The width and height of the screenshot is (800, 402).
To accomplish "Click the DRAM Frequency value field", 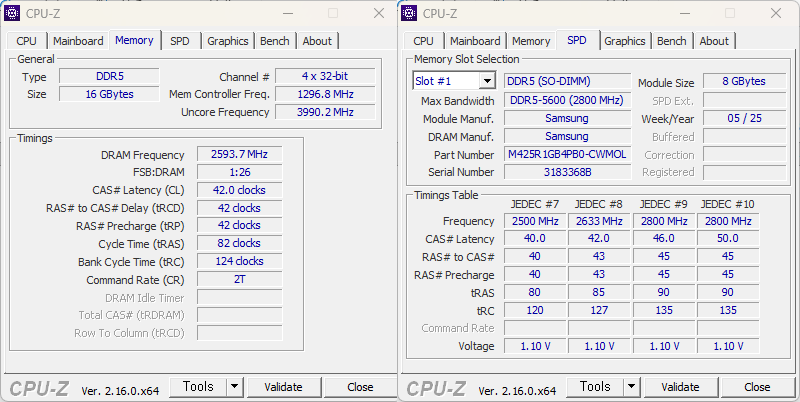I will click(x=239, y=155).
